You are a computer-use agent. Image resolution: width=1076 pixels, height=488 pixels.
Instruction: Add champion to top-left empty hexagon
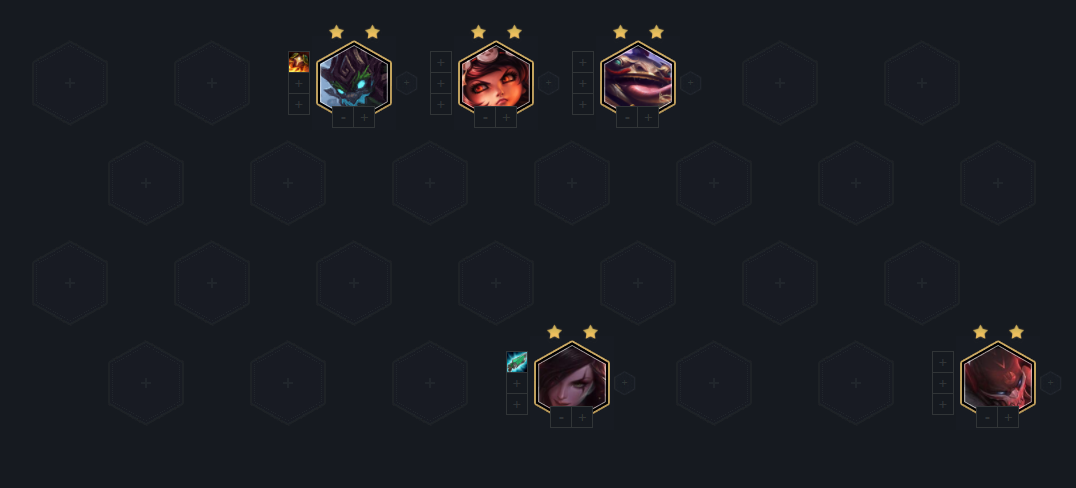70,83
